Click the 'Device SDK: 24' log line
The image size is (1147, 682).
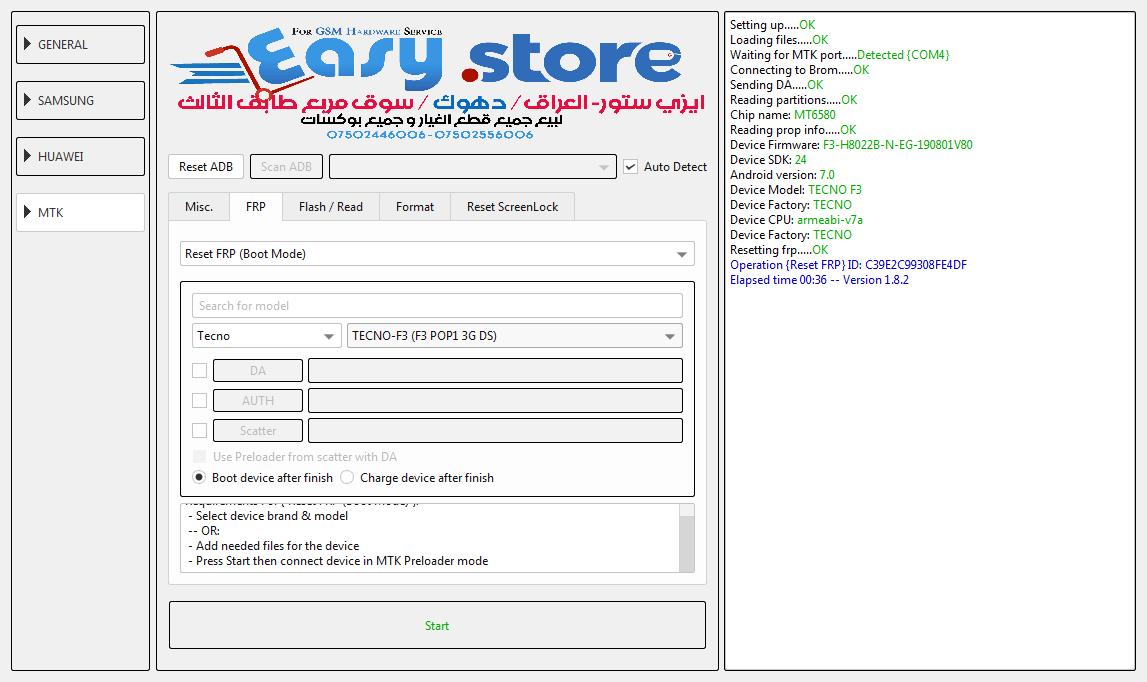click(x=768, y=160)
